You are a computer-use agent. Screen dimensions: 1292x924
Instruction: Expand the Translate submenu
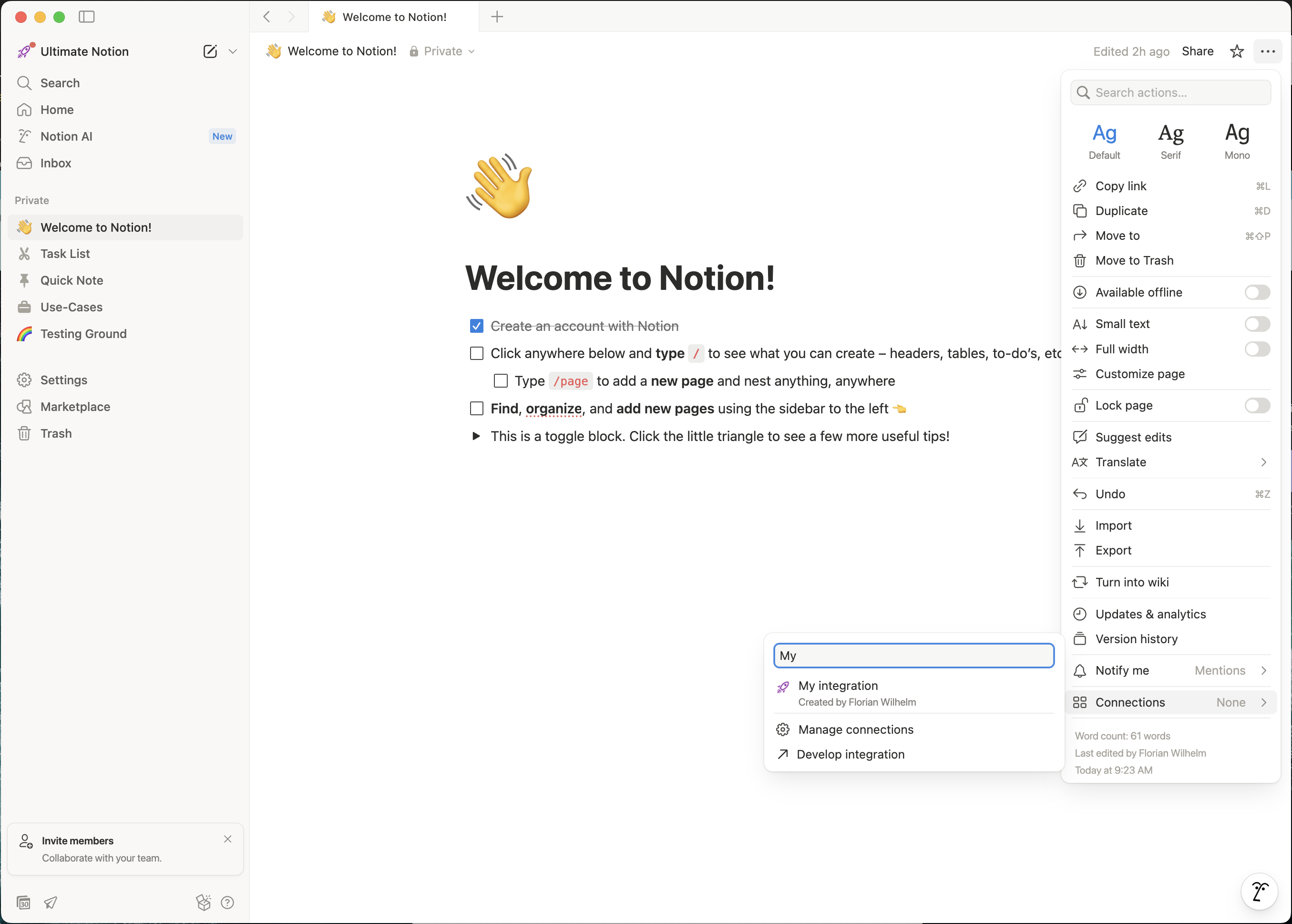pos(1171,462)
